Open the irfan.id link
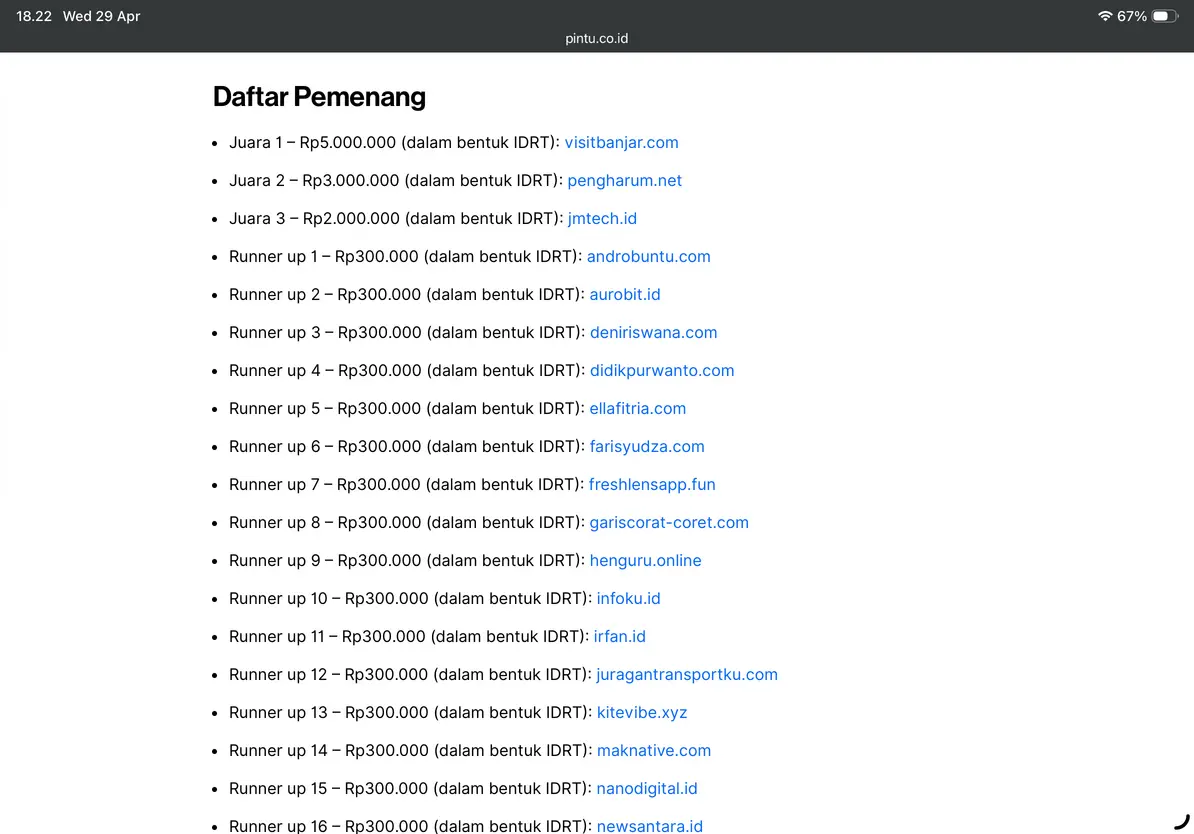This screenshot has height=834, width=1194. [x=619, y=637]
